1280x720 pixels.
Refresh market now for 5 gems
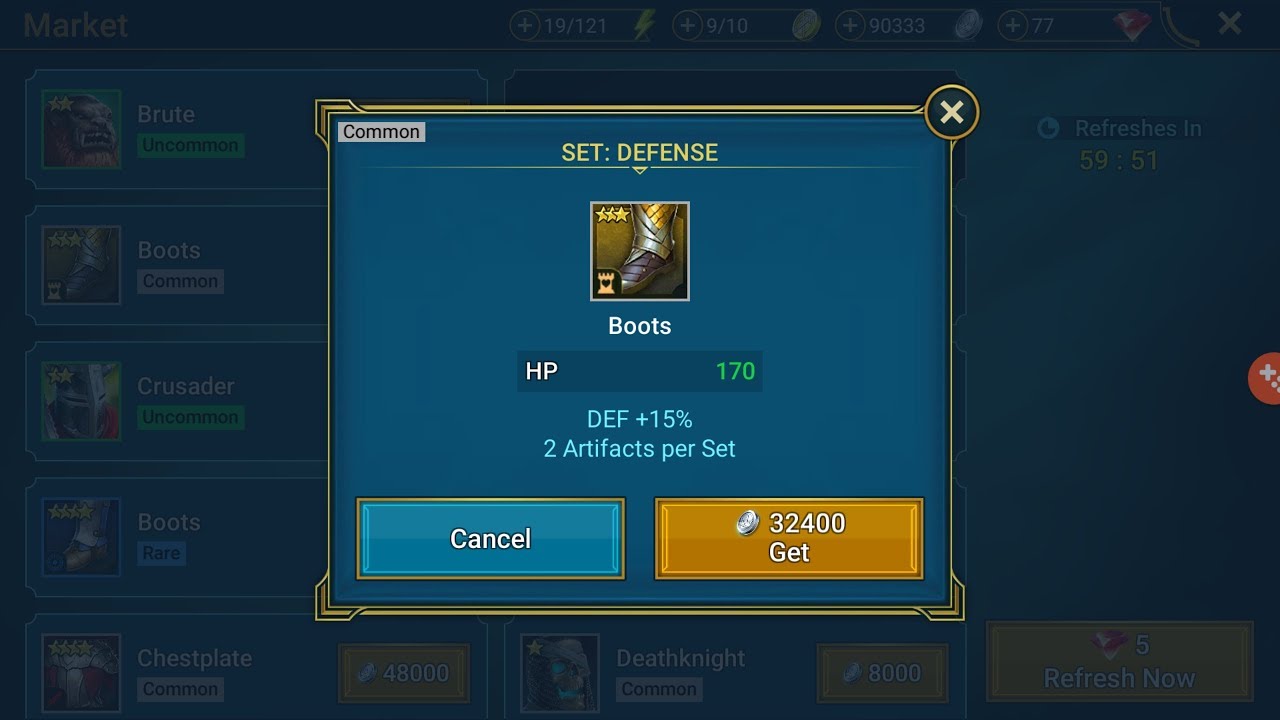[x=1119, y=661]
